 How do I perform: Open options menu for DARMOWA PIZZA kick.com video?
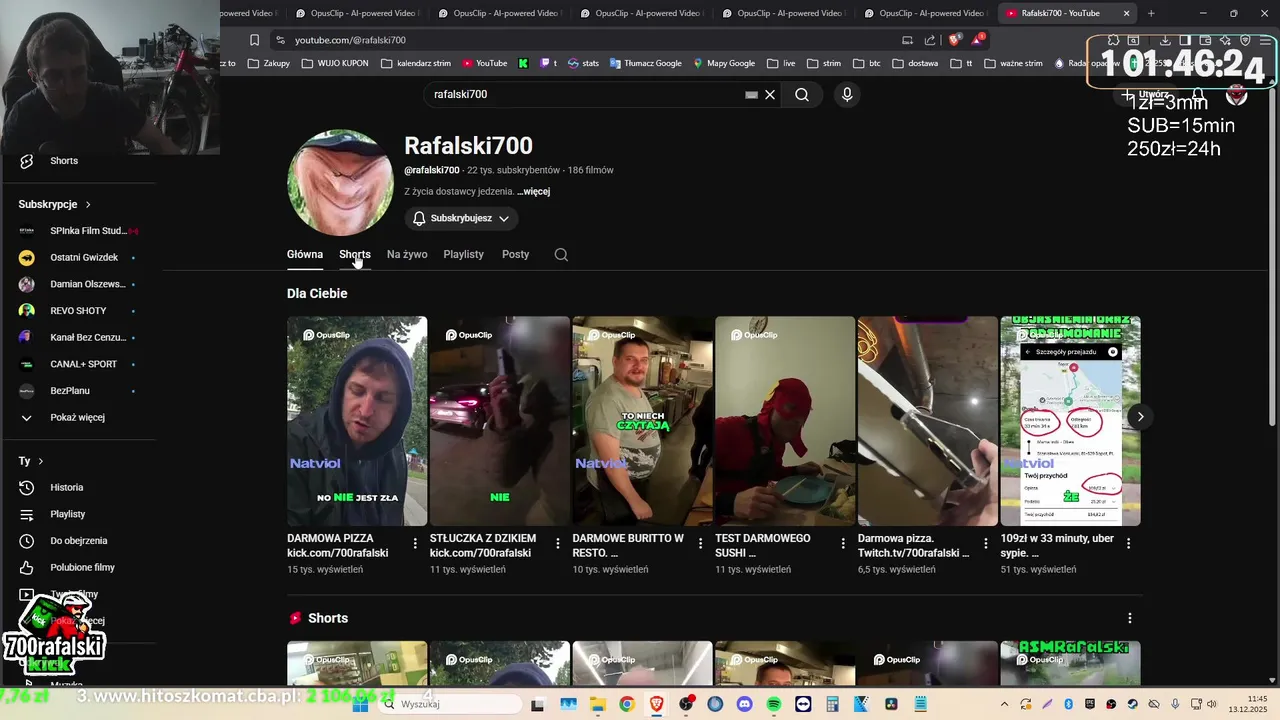coord(415,544)
